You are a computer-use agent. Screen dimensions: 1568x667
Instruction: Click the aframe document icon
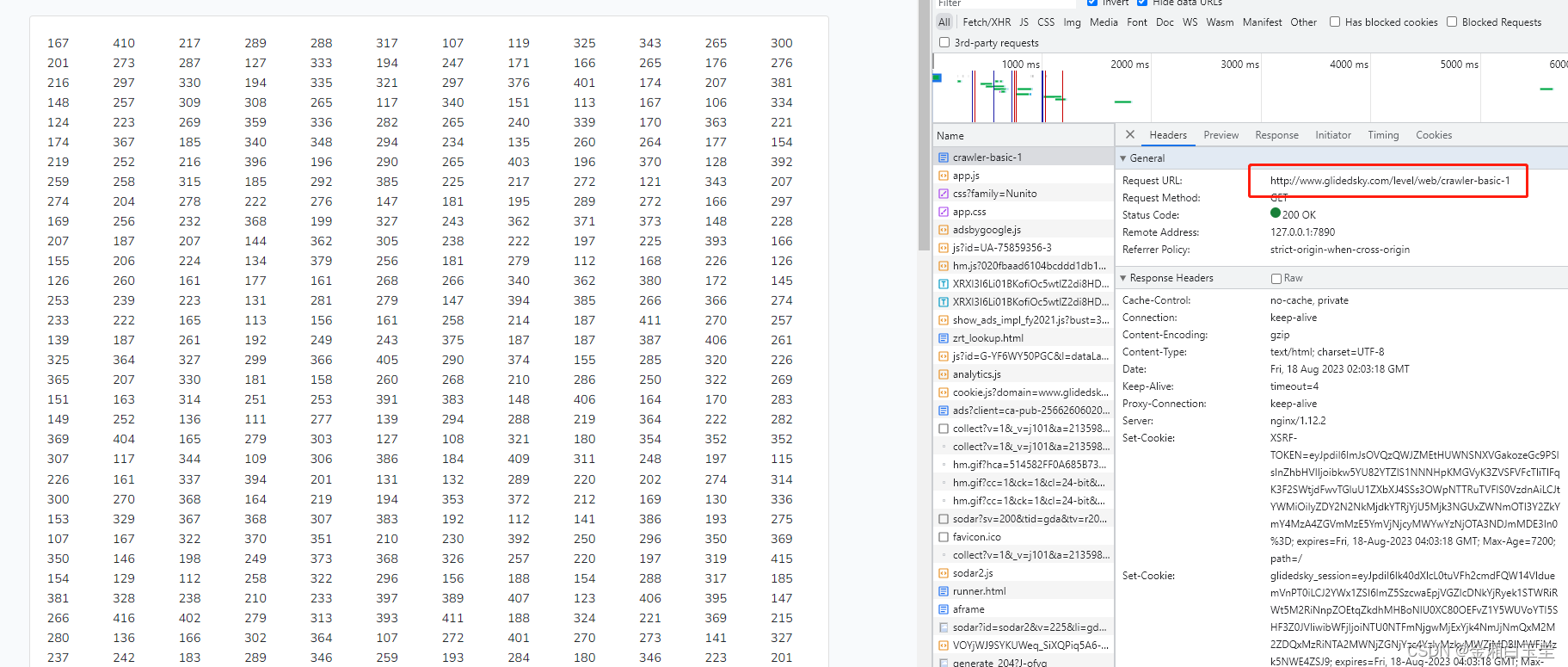[x=944, y=609]
